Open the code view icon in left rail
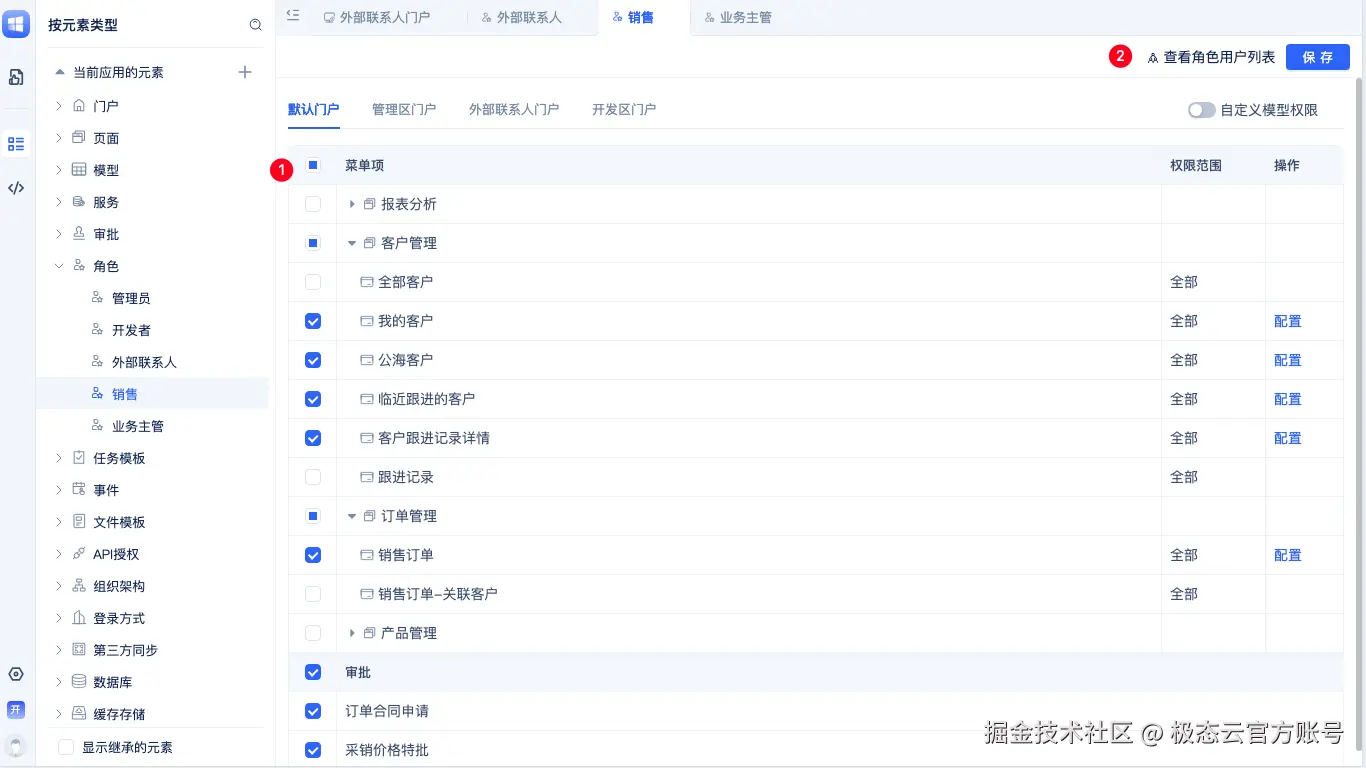This screenshot has width=1366, height=768. pyautogui.click(x=16, y=188)
